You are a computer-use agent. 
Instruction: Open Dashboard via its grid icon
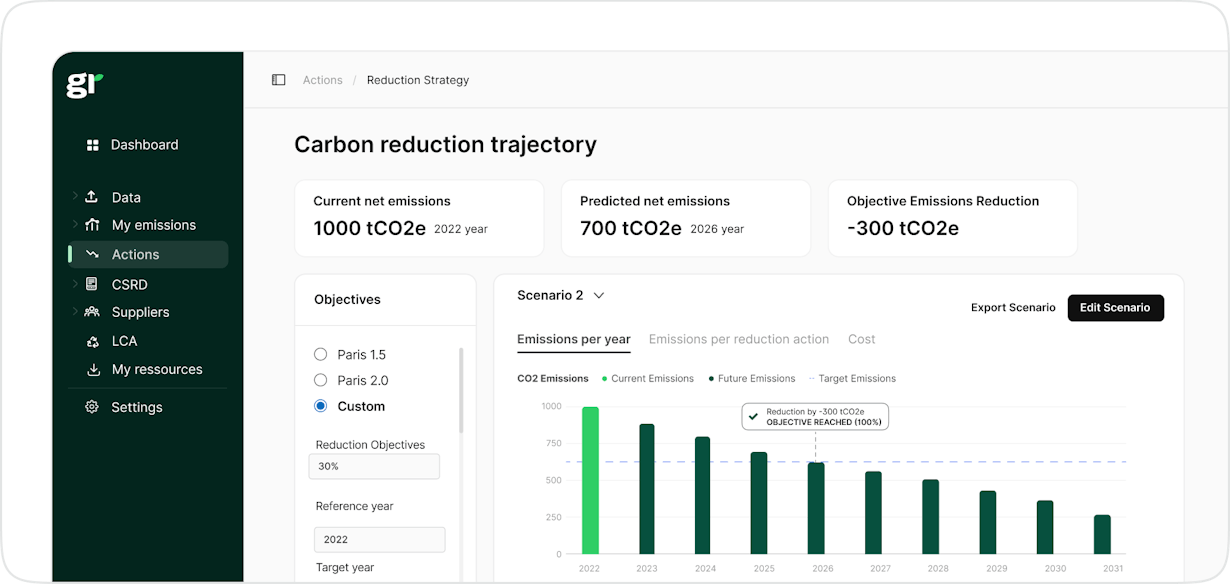coord(93,145)
